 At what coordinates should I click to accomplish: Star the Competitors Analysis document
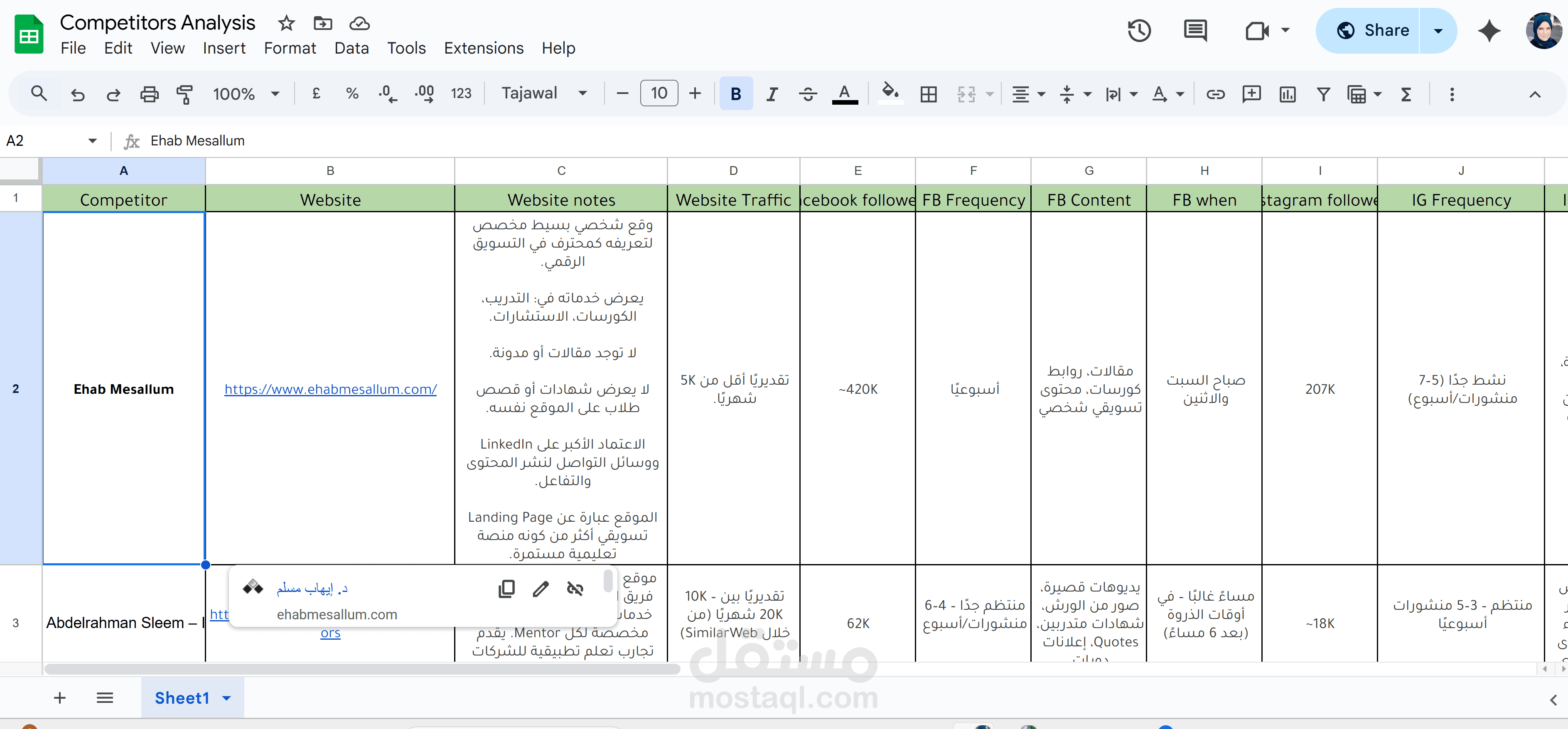pos(286,23)
